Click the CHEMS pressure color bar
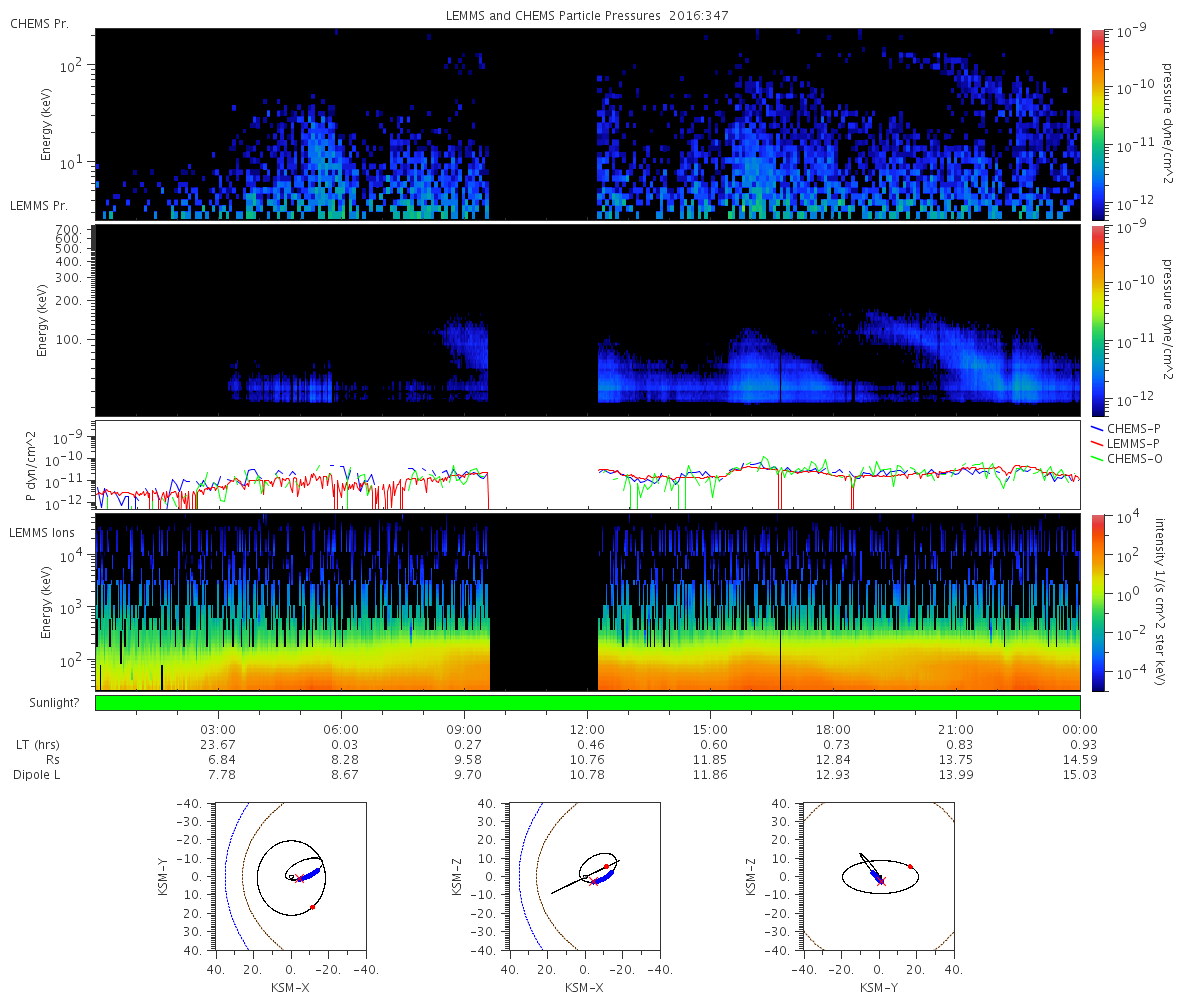 tap(1097, 124)
